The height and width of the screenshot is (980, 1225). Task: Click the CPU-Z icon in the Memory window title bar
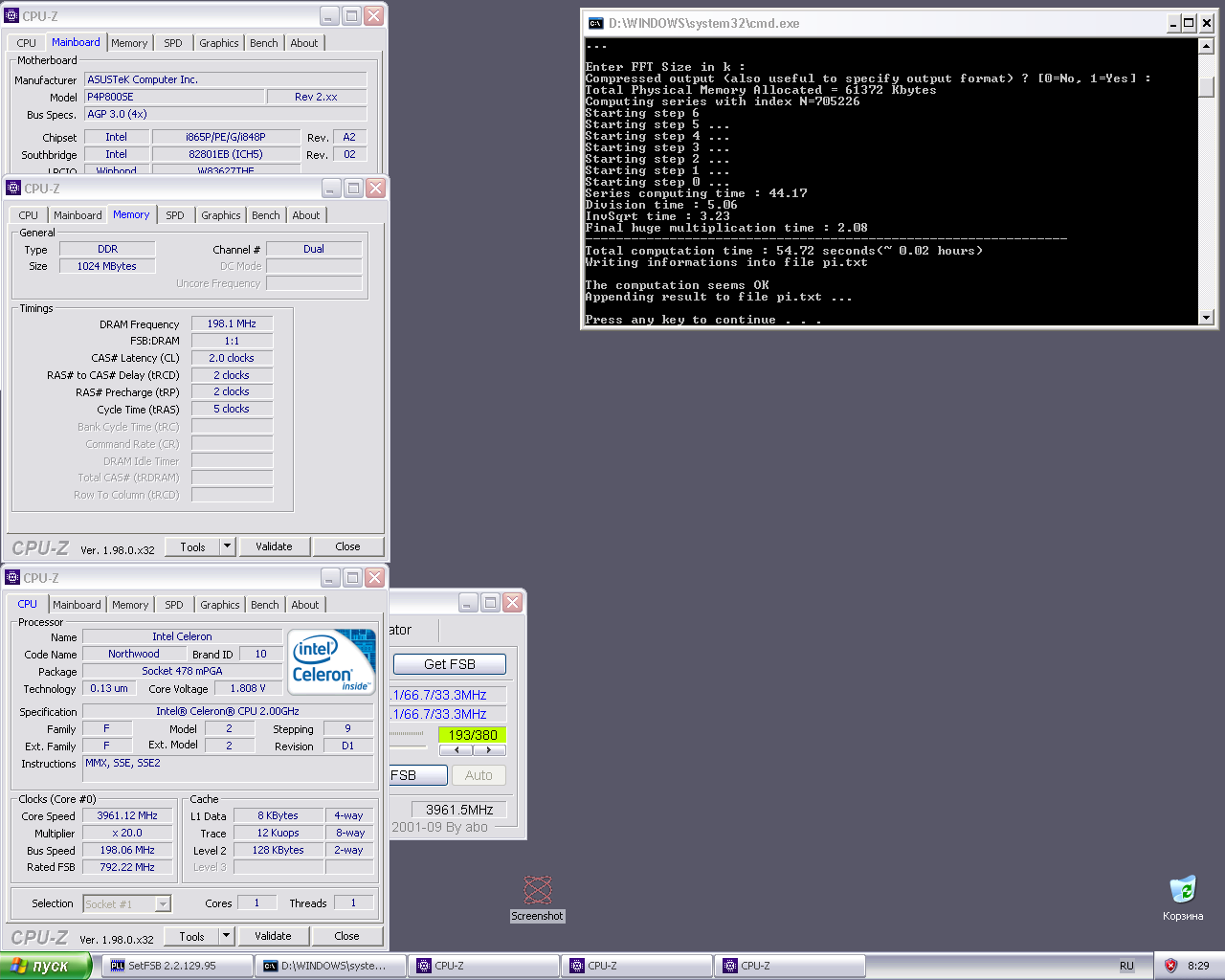[13, 188]
